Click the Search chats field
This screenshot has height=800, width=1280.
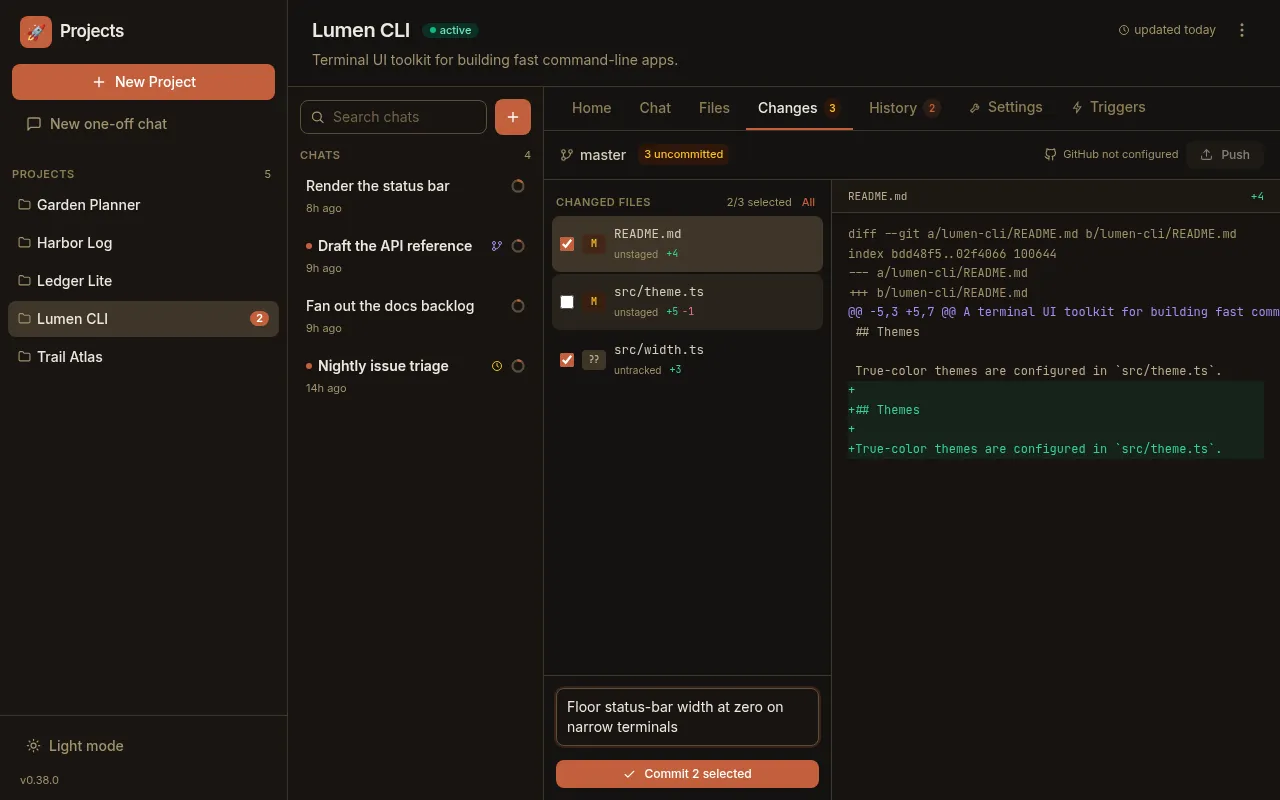[393, 117]
